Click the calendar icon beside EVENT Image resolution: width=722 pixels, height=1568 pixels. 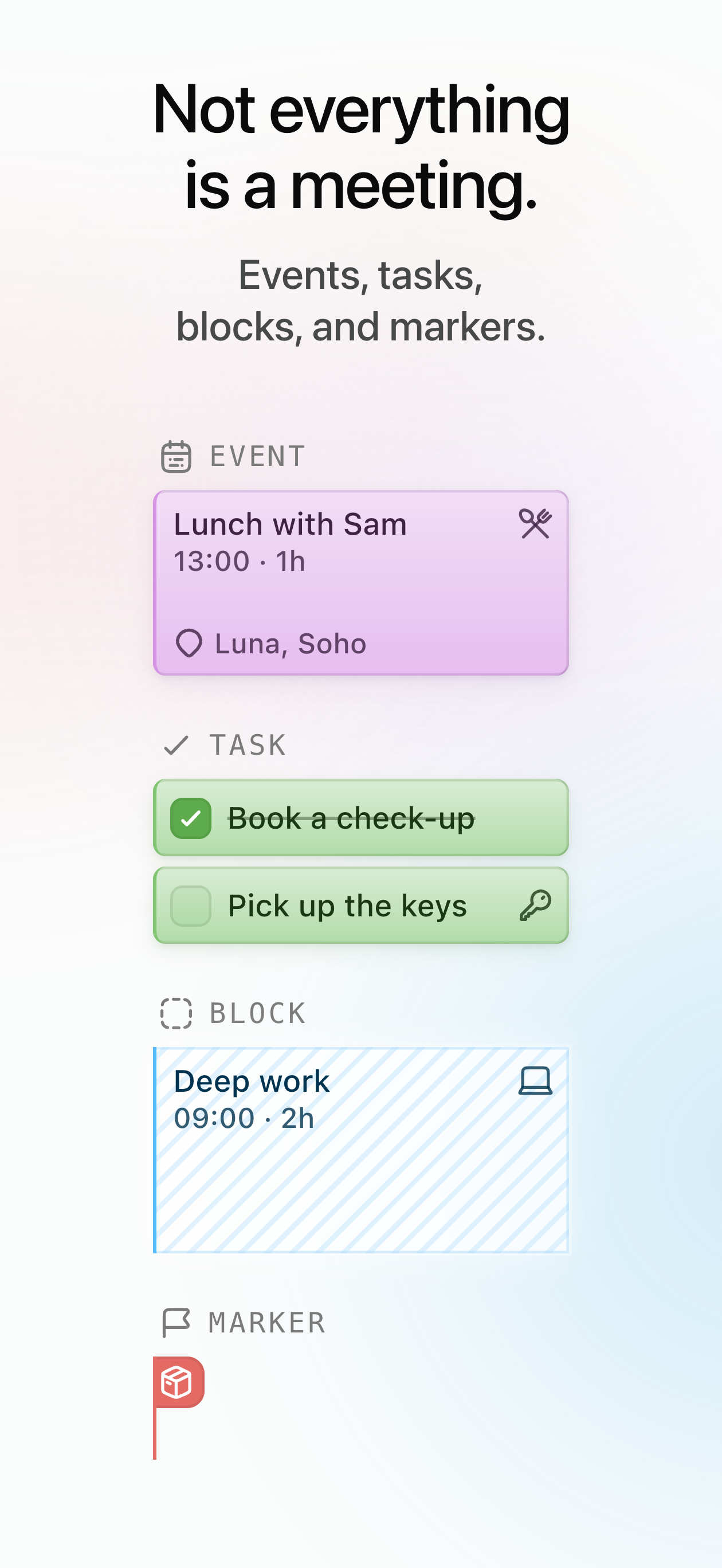tap(176, 457)
